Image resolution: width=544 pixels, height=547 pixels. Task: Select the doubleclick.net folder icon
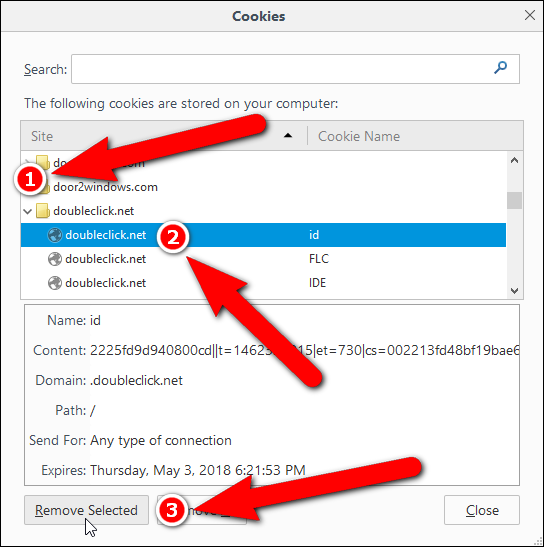pos(43,211)
